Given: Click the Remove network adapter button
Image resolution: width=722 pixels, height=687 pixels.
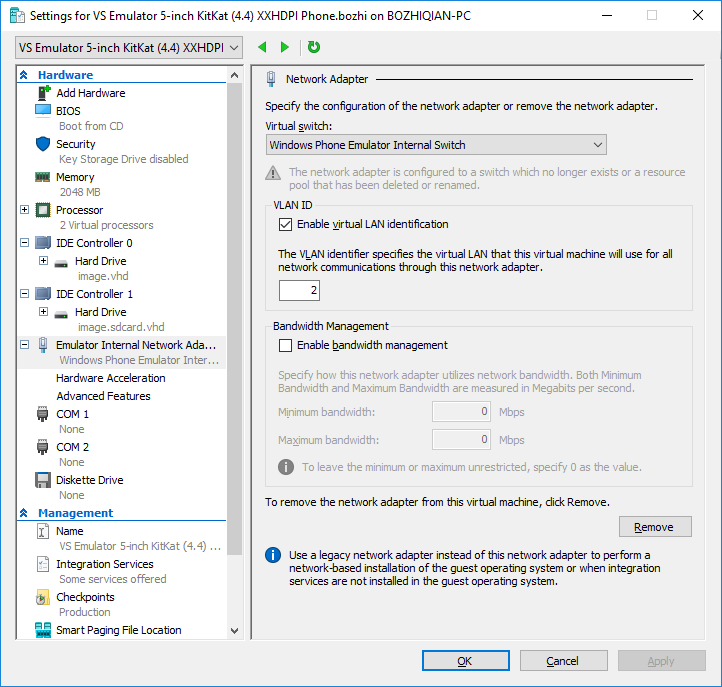Looking at the screenshot, I should [655, 527].
